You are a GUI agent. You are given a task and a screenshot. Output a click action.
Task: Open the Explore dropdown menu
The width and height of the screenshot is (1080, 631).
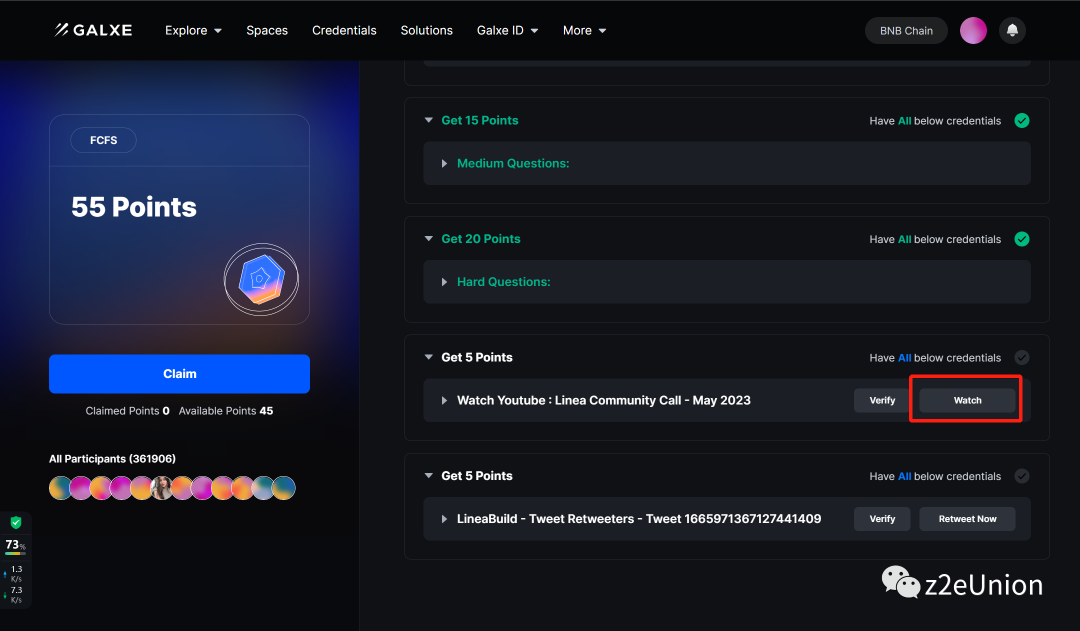(193, 30)
